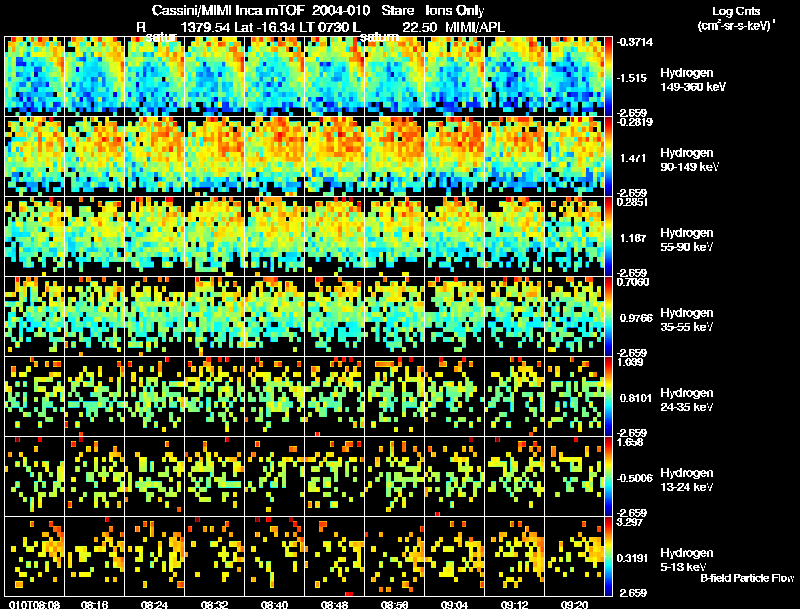The width and height of the screenshot is (800, 609).
Task: Open the 24-35 keV panel at 08:56
Action: pos(394,396)
